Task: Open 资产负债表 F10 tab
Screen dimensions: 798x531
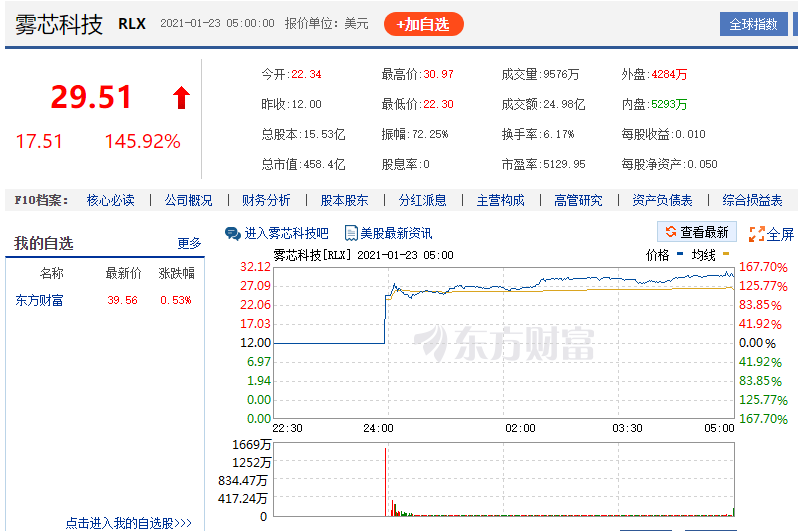Action: coord(662,200)
